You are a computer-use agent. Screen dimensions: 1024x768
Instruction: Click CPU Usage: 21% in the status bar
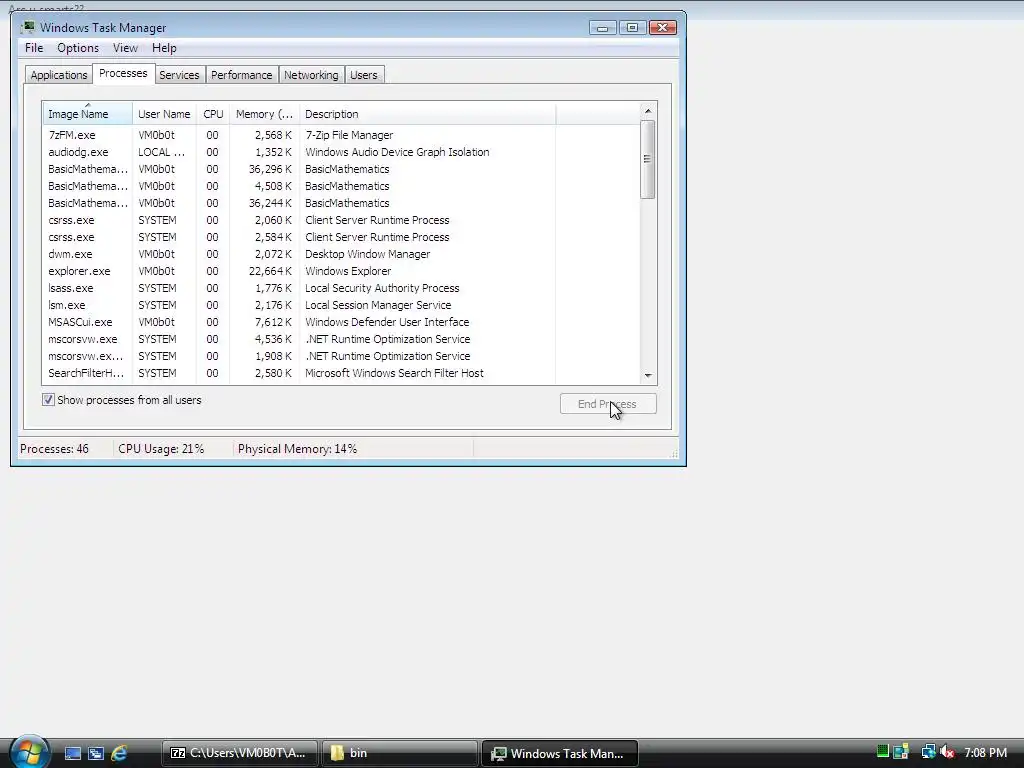161,449
